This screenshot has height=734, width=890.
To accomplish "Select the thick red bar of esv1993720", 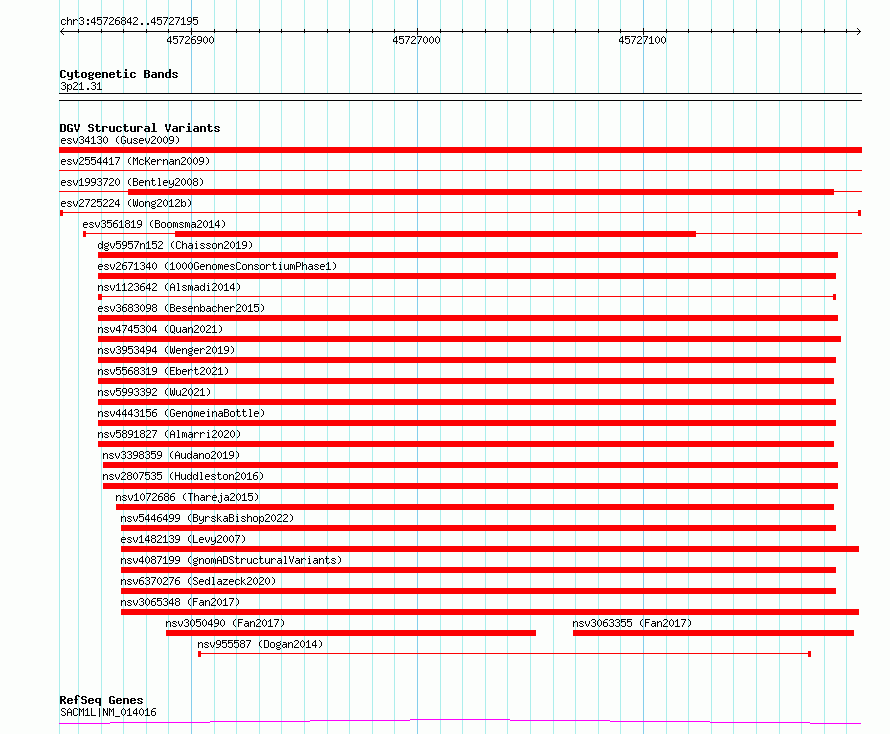I will 481,192.
